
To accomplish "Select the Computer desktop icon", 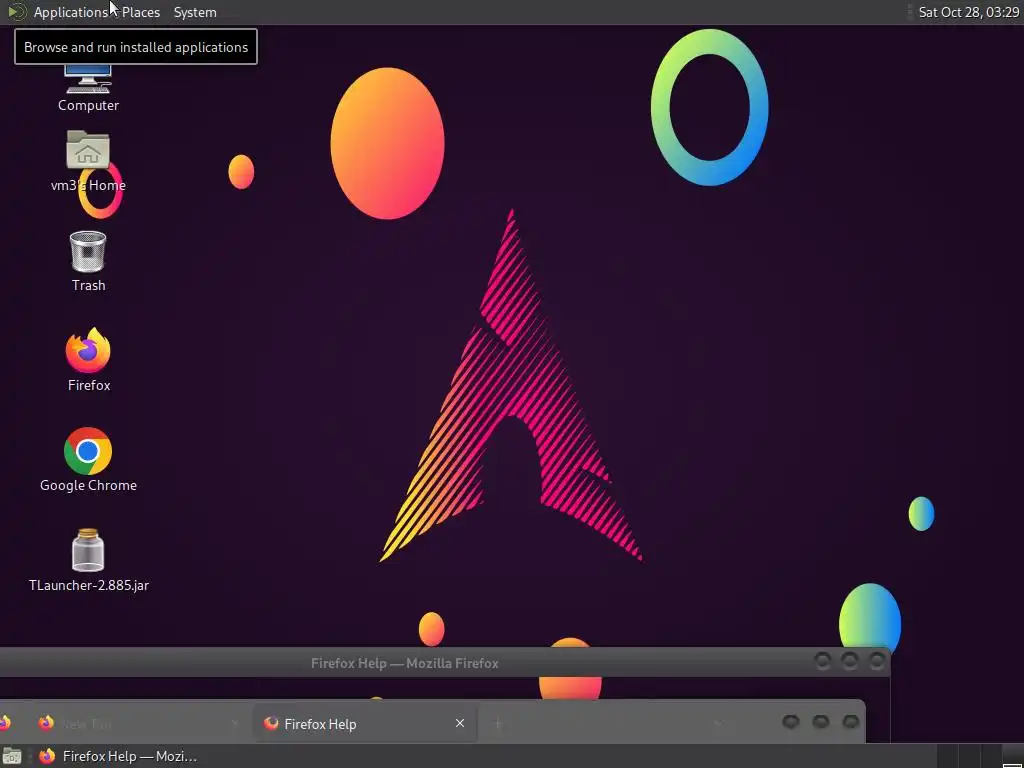I will (x=88, y=88).
